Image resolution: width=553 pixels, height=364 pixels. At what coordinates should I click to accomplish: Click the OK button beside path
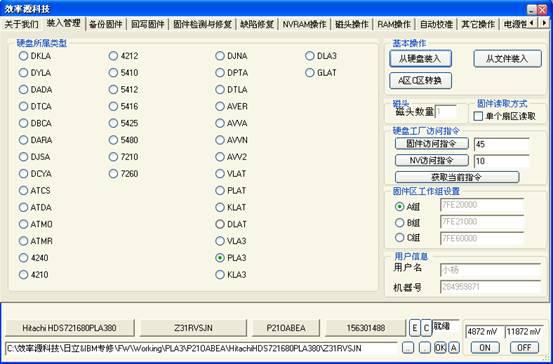coord(440,348)
